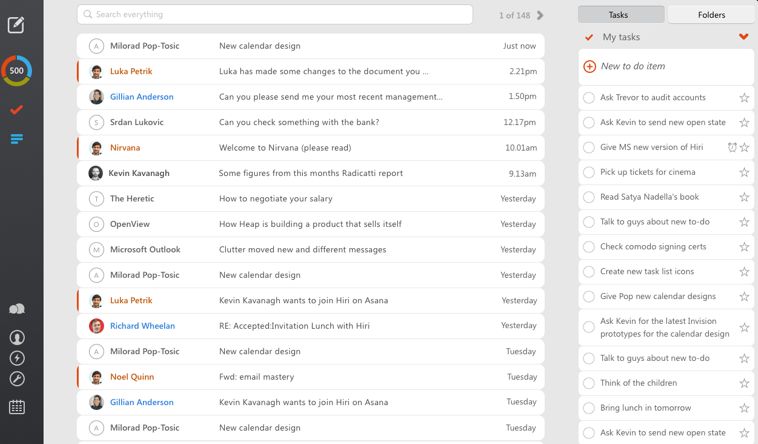Open the calendar icon in sidebar

(x=16, y=407)
